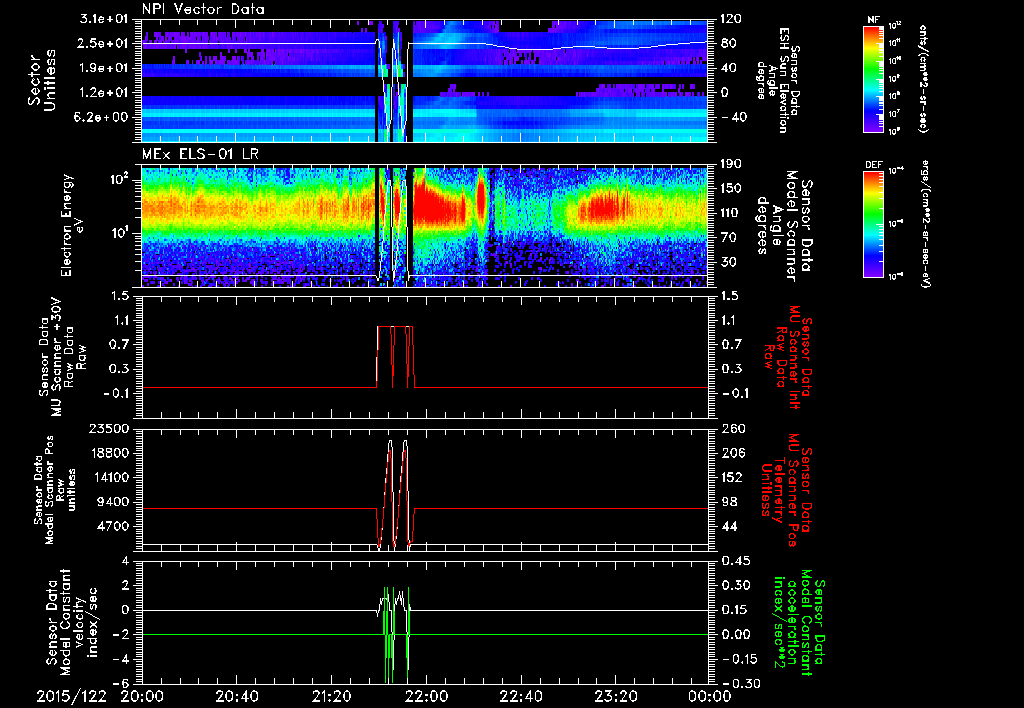Viewport: 1024px width, 708px height.
Task: Click the '1.9e+01' sector tick value
Action: pyautogui.click(x=104, y=68)
